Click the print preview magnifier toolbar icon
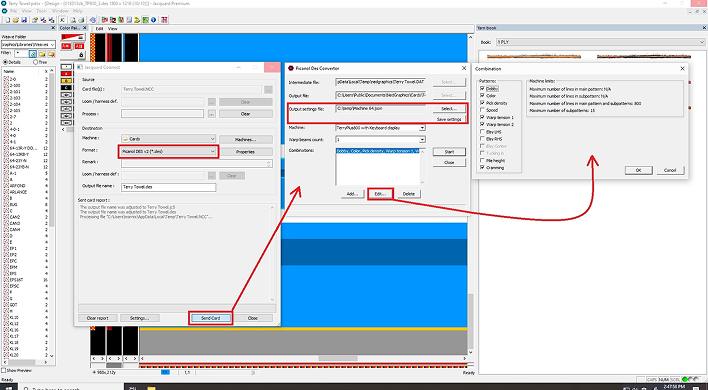Screen dimensions: 708x390 [x=73, y=20]
